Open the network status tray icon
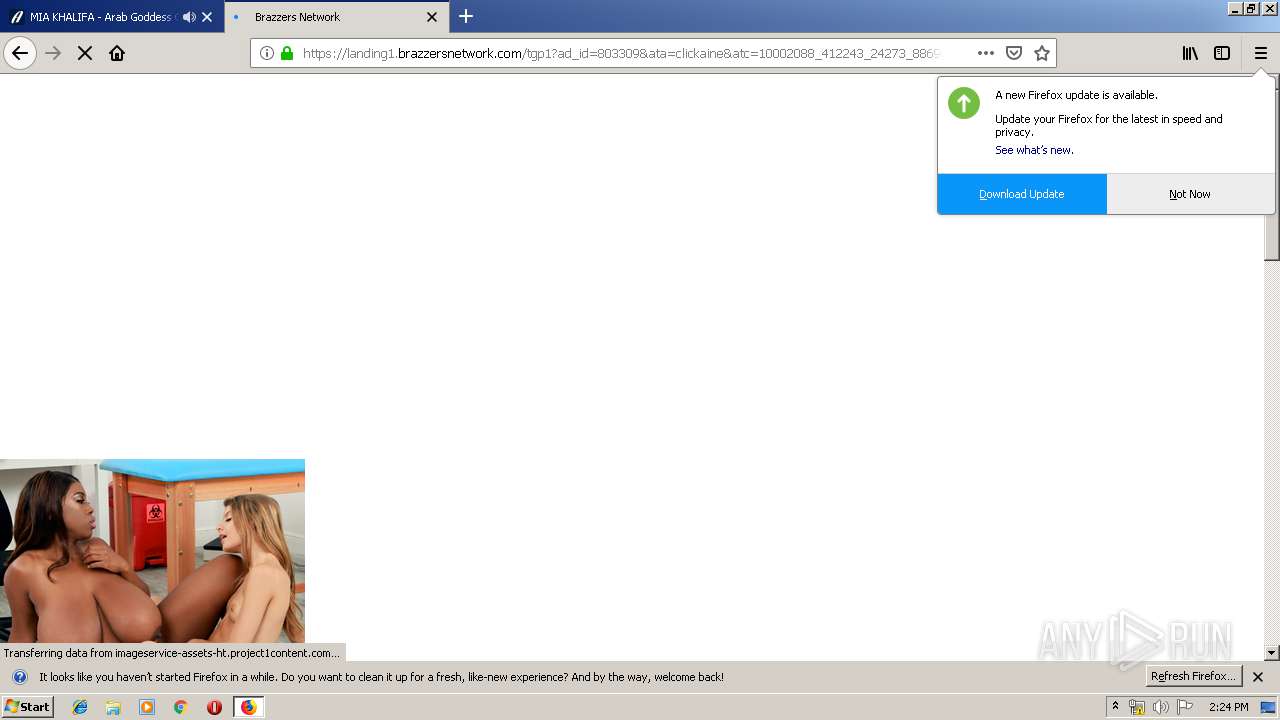This screenshot has width=1280, height=720. [1137, 707]
